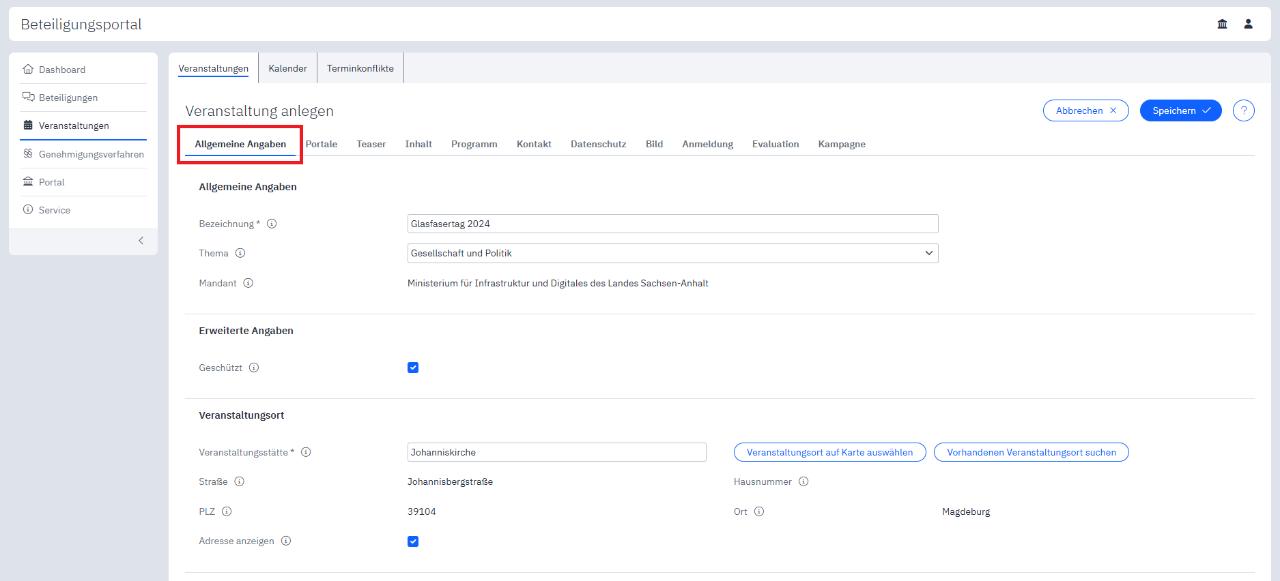Focus the Bezeichnung input field
Screen dimensions: 1280x581
coord(672,224)
